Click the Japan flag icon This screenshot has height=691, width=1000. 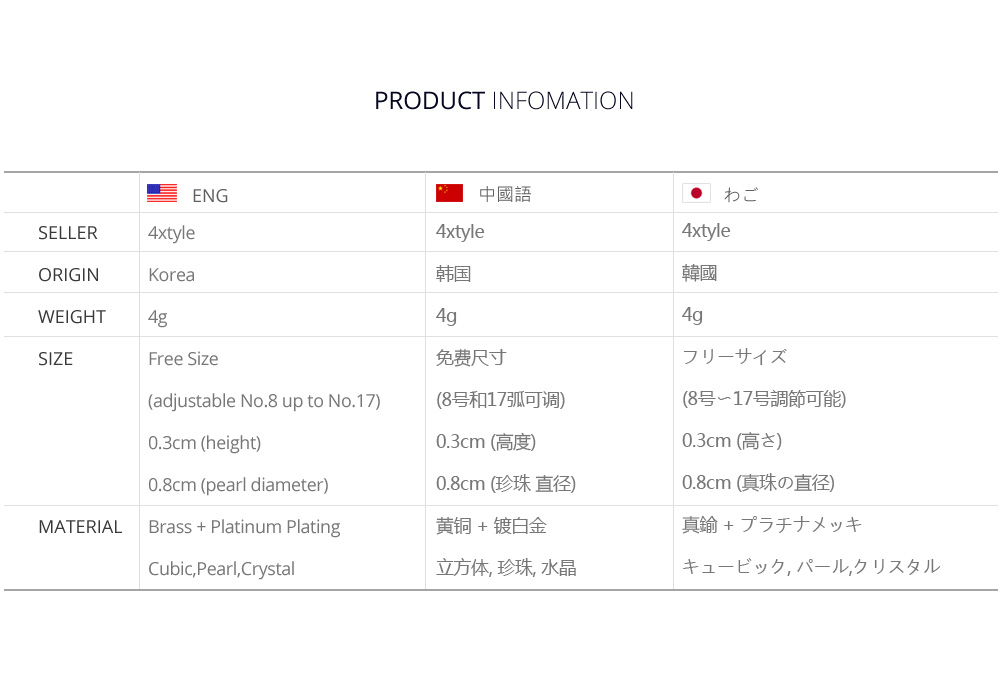pos(696,193)
